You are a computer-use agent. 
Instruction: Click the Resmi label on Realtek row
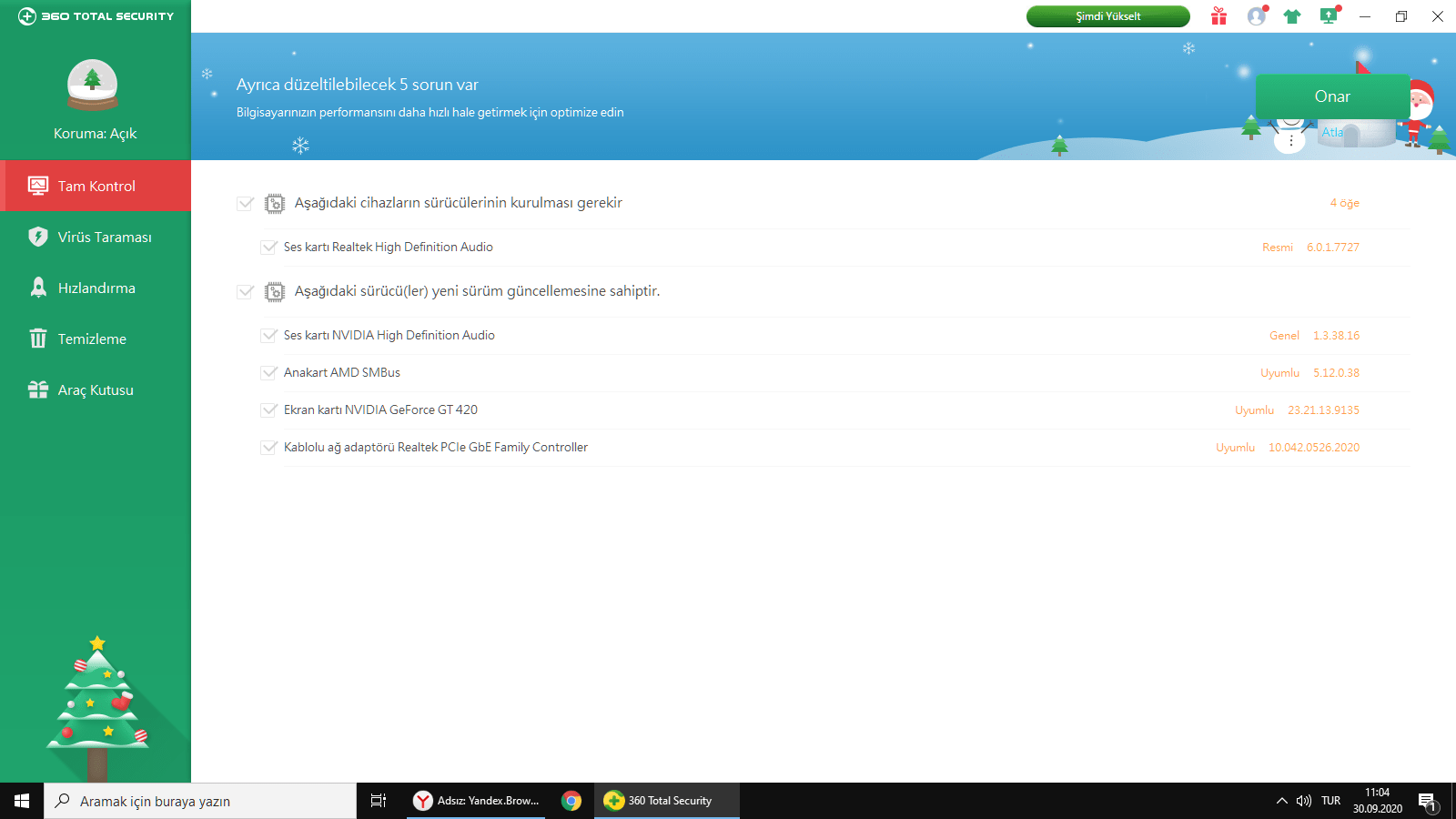(x=1278, y=248)
